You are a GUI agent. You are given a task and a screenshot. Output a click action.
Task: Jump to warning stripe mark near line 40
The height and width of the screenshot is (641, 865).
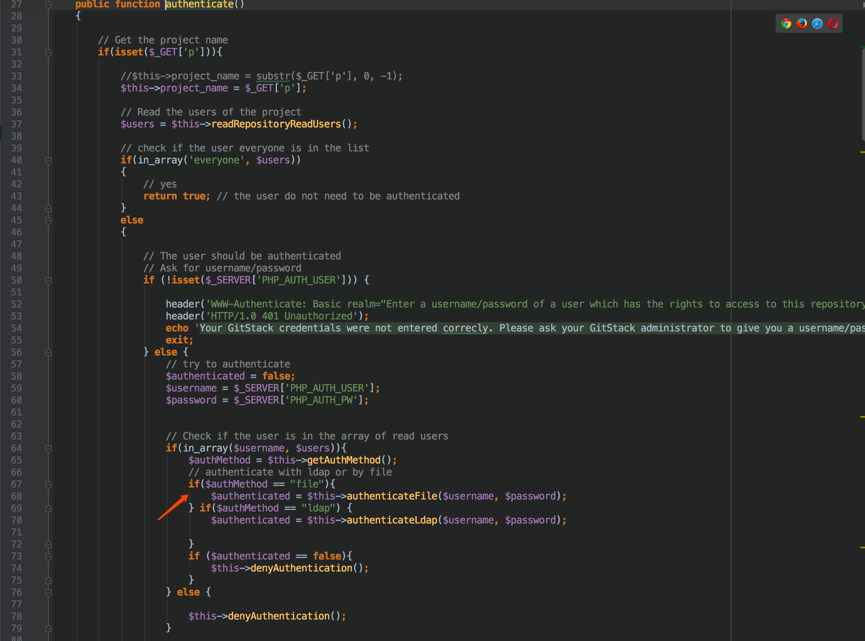(862, 152)
